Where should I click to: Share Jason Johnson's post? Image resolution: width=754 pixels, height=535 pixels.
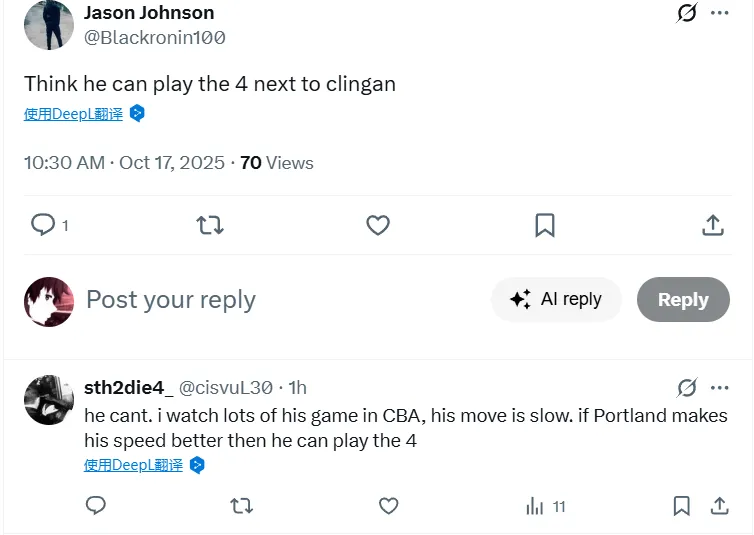click(x=713, y=225)
